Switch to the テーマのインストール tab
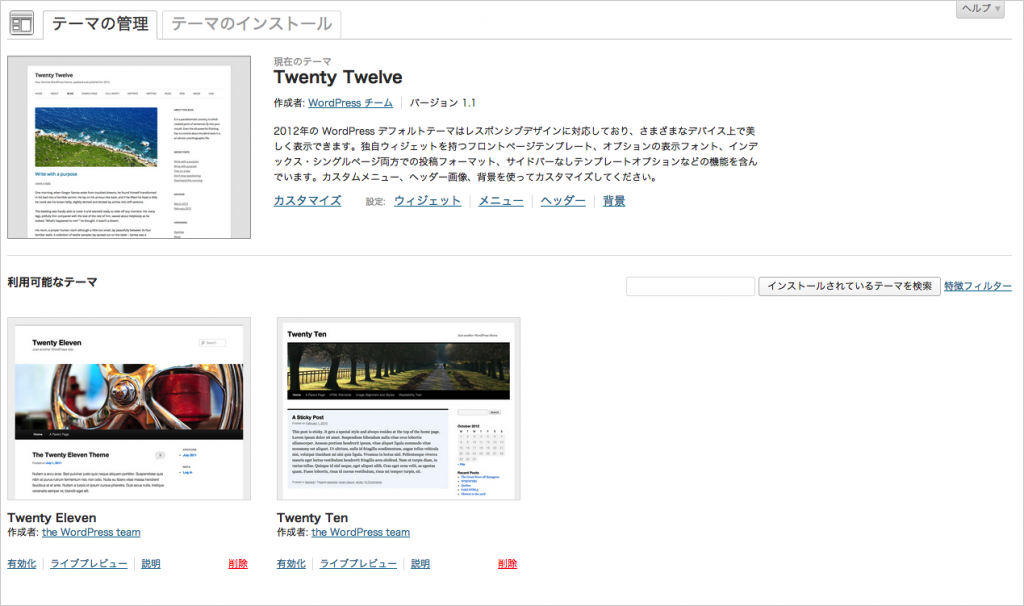 251,25
